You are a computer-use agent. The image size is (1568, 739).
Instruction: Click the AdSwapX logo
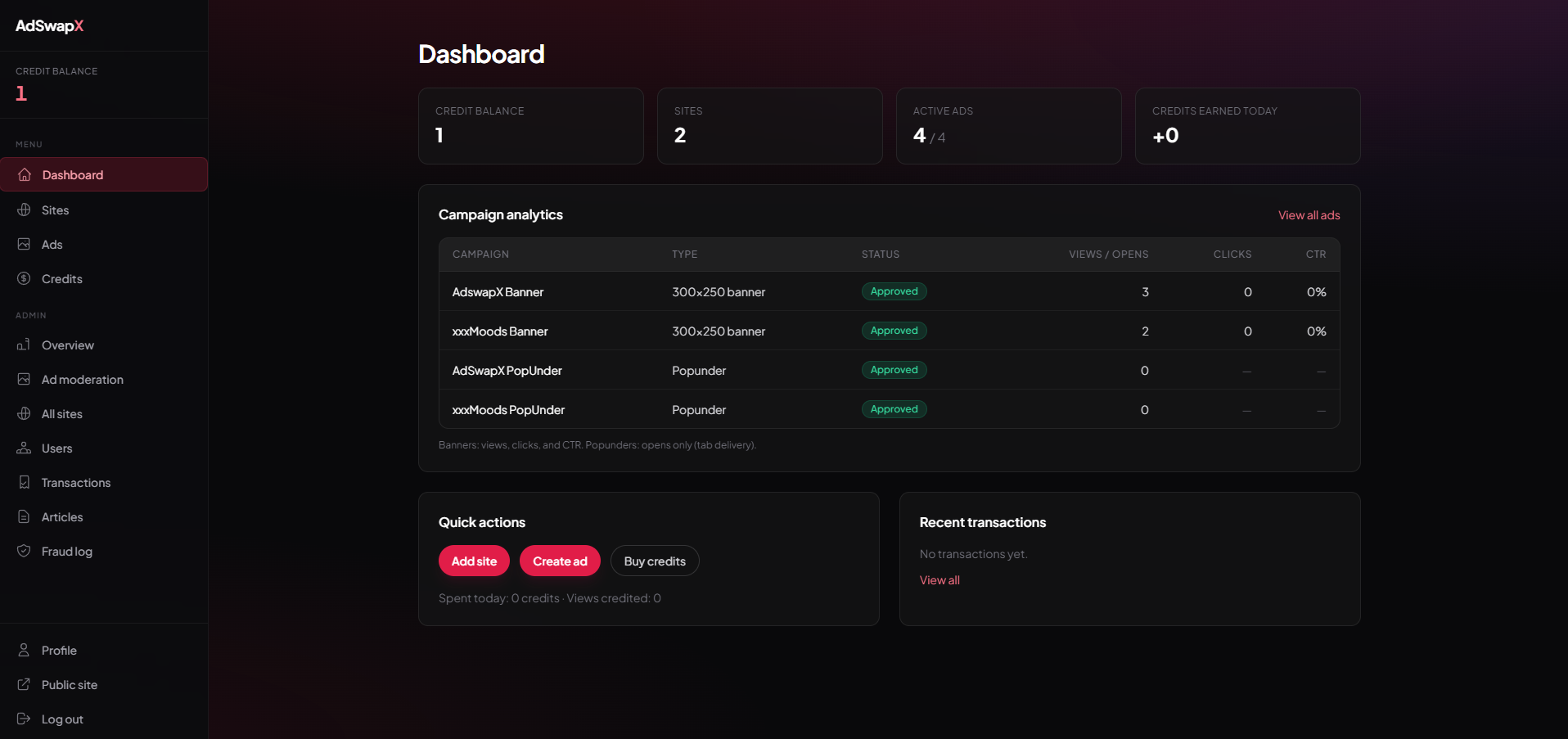pos(49,25)
